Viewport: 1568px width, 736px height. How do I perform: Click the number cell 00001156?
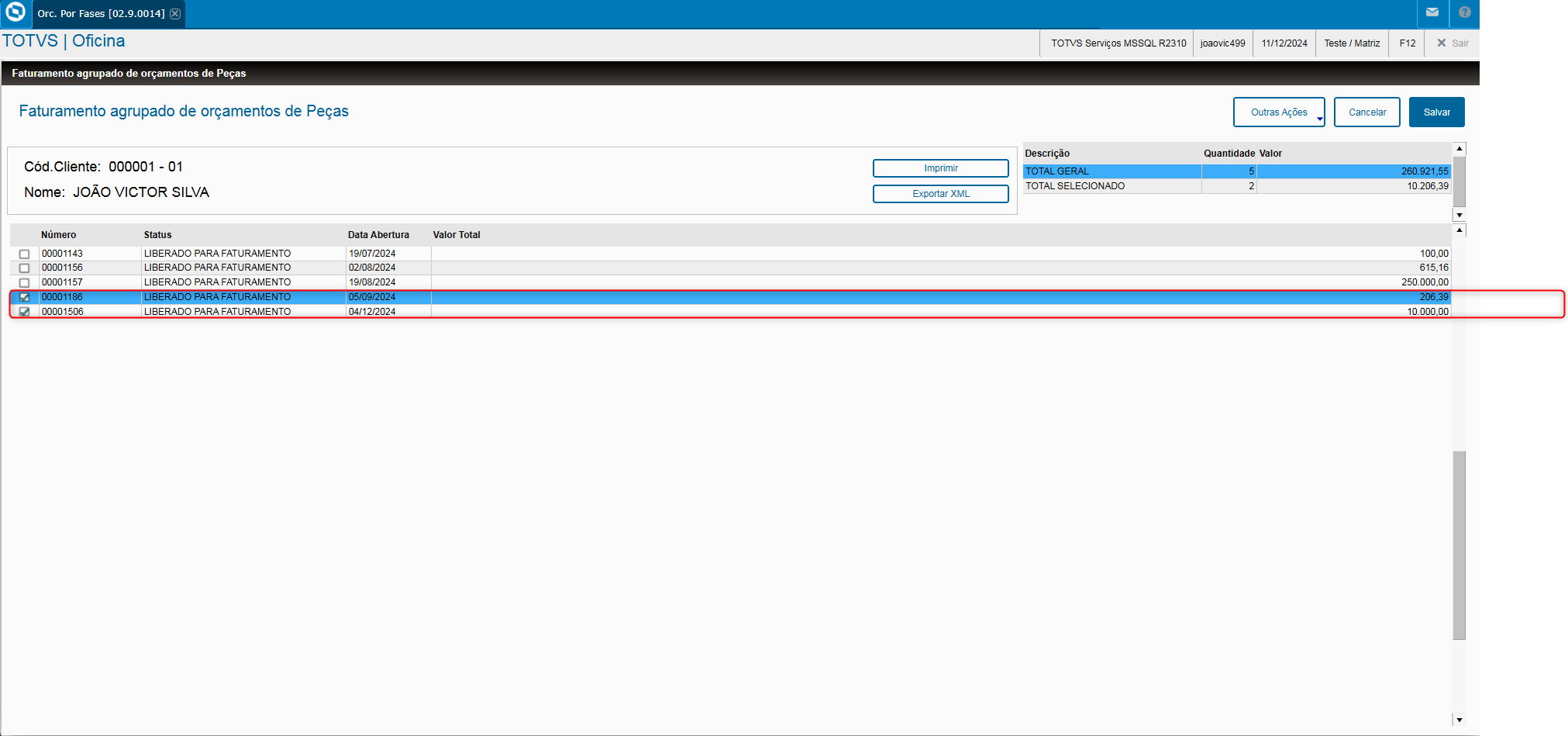62,268
